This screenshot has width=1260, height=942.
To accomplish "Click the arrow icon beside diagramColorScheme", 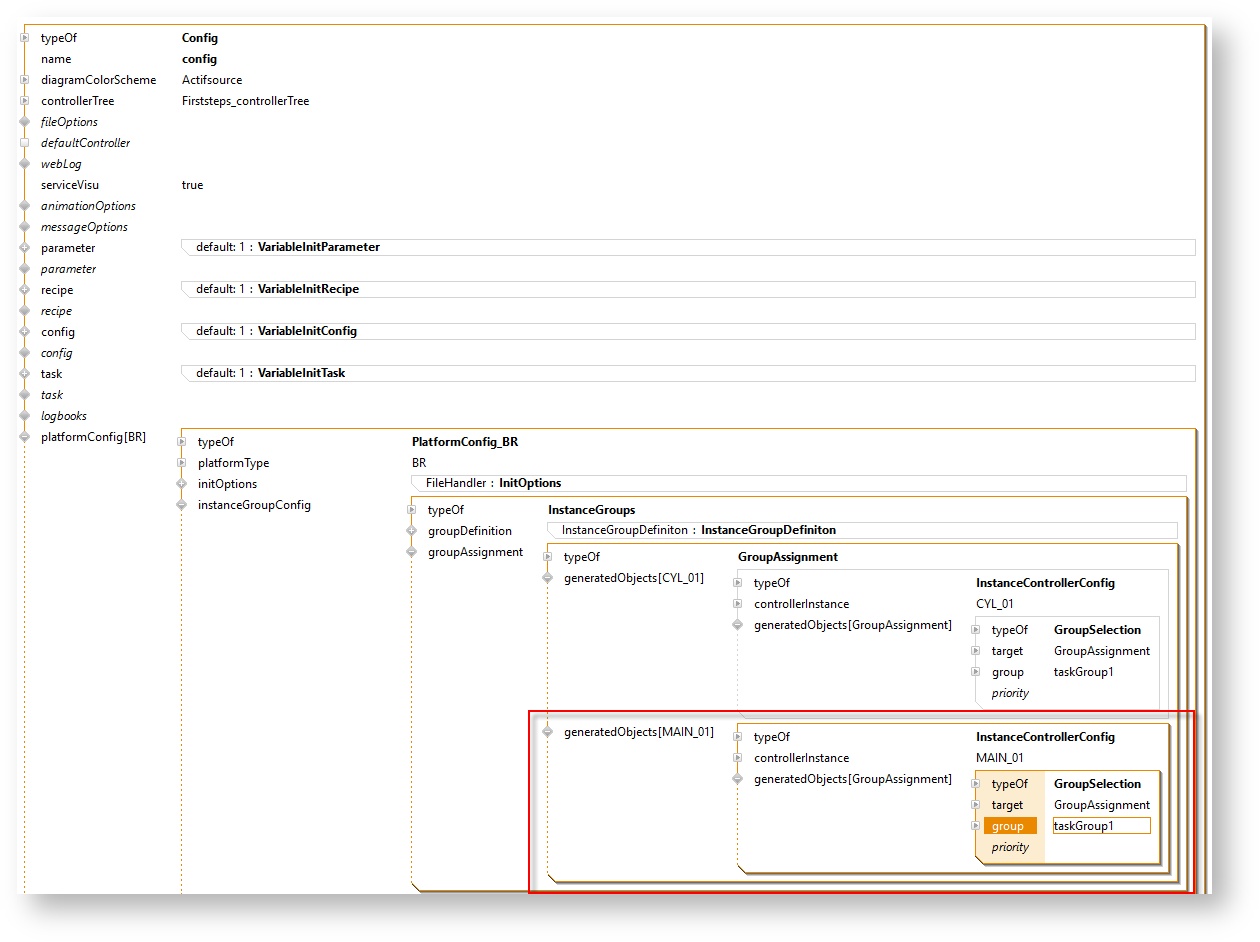I will [x=25, y=80].
